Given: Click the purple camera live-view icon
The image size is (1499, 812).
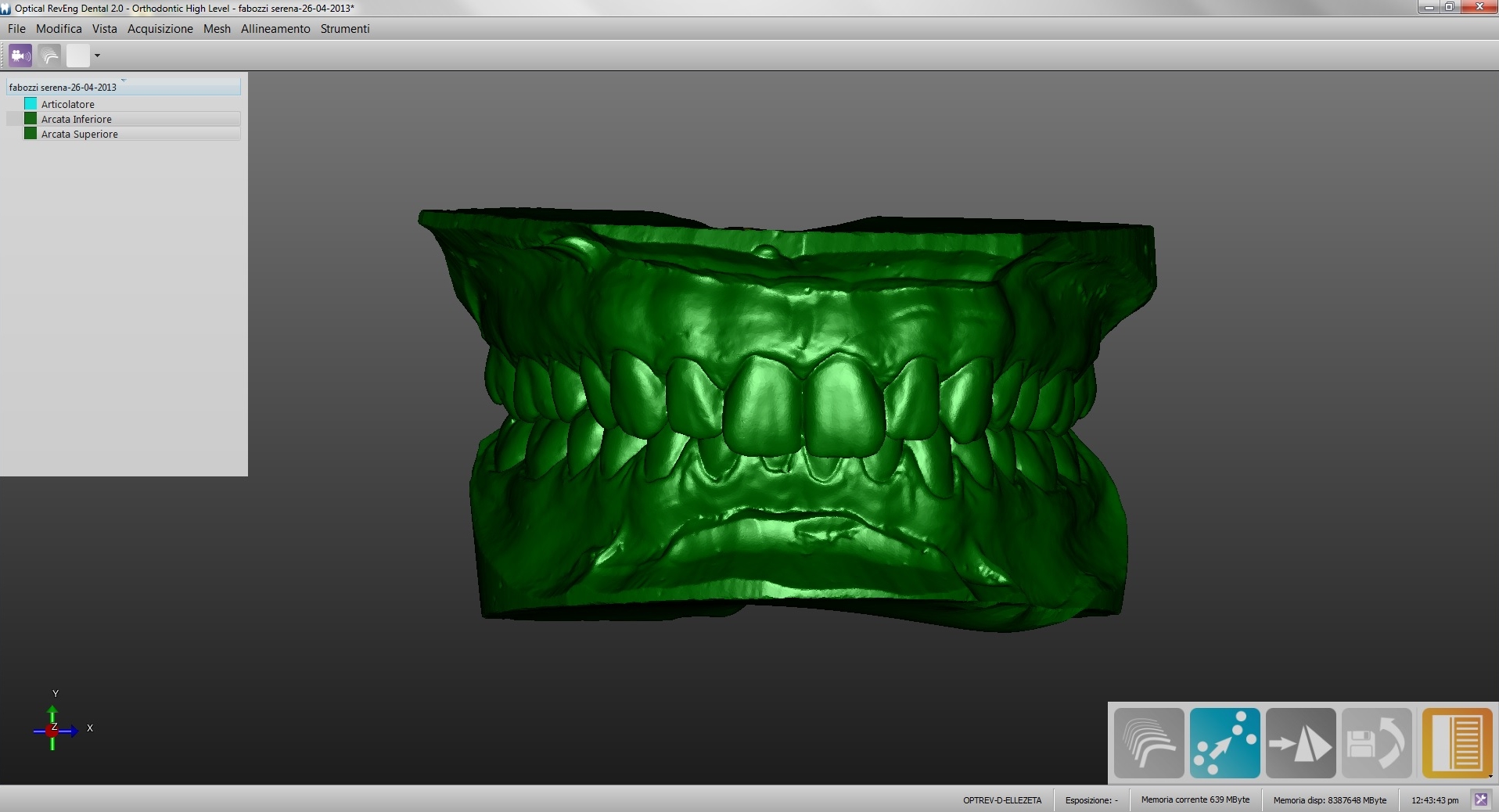Looking at the screenshot, I should click(20, 56).
